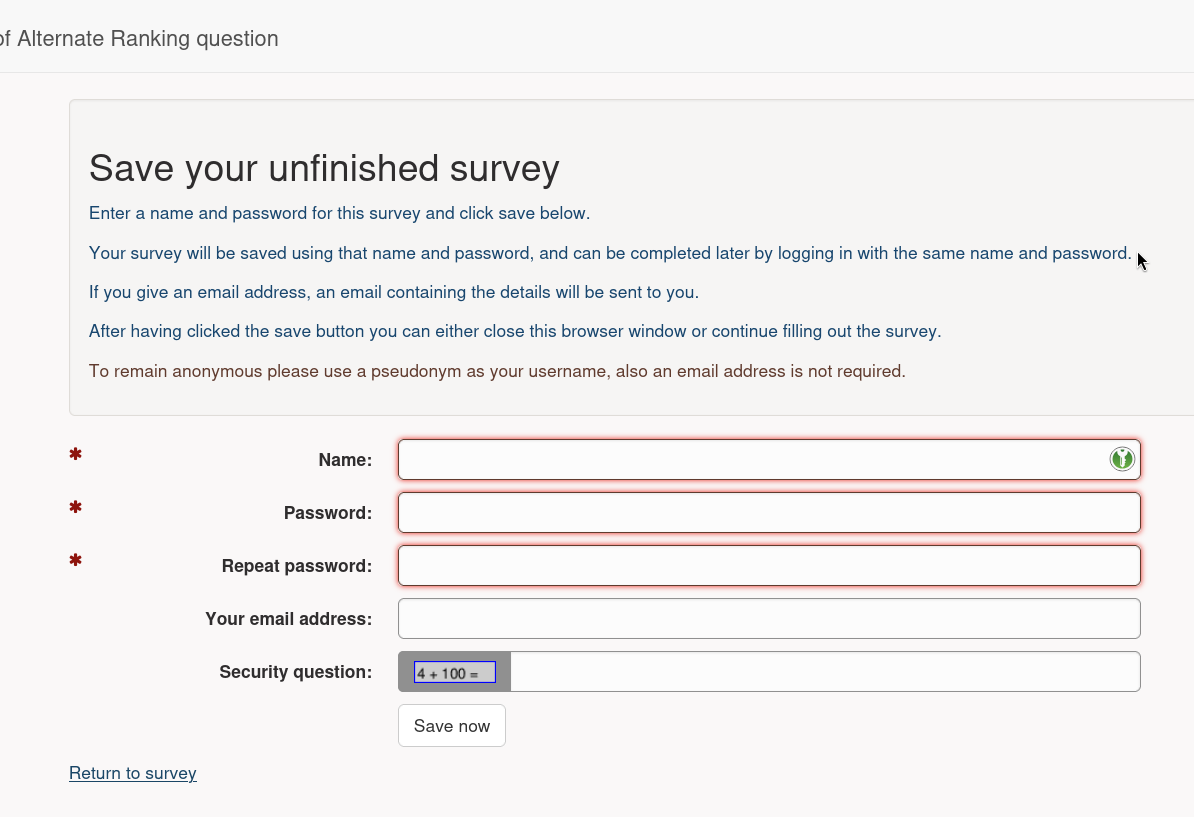Screen dimensions: 1194x817
Task: Click into the Password field
Action: click(768, 513)
